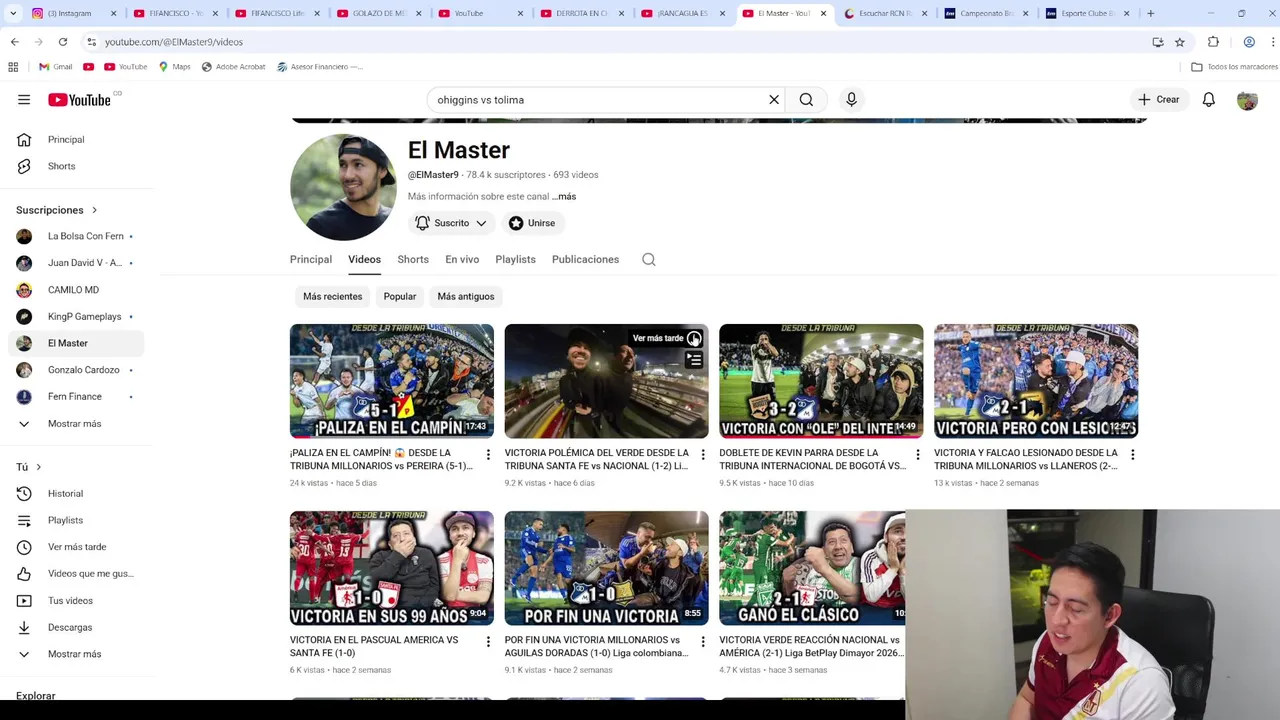This screenshot has height=720, width=1280.
Task: Open options for DOBLETE DE KEVIN PARRA video
Action: click(x=917, y=455)
